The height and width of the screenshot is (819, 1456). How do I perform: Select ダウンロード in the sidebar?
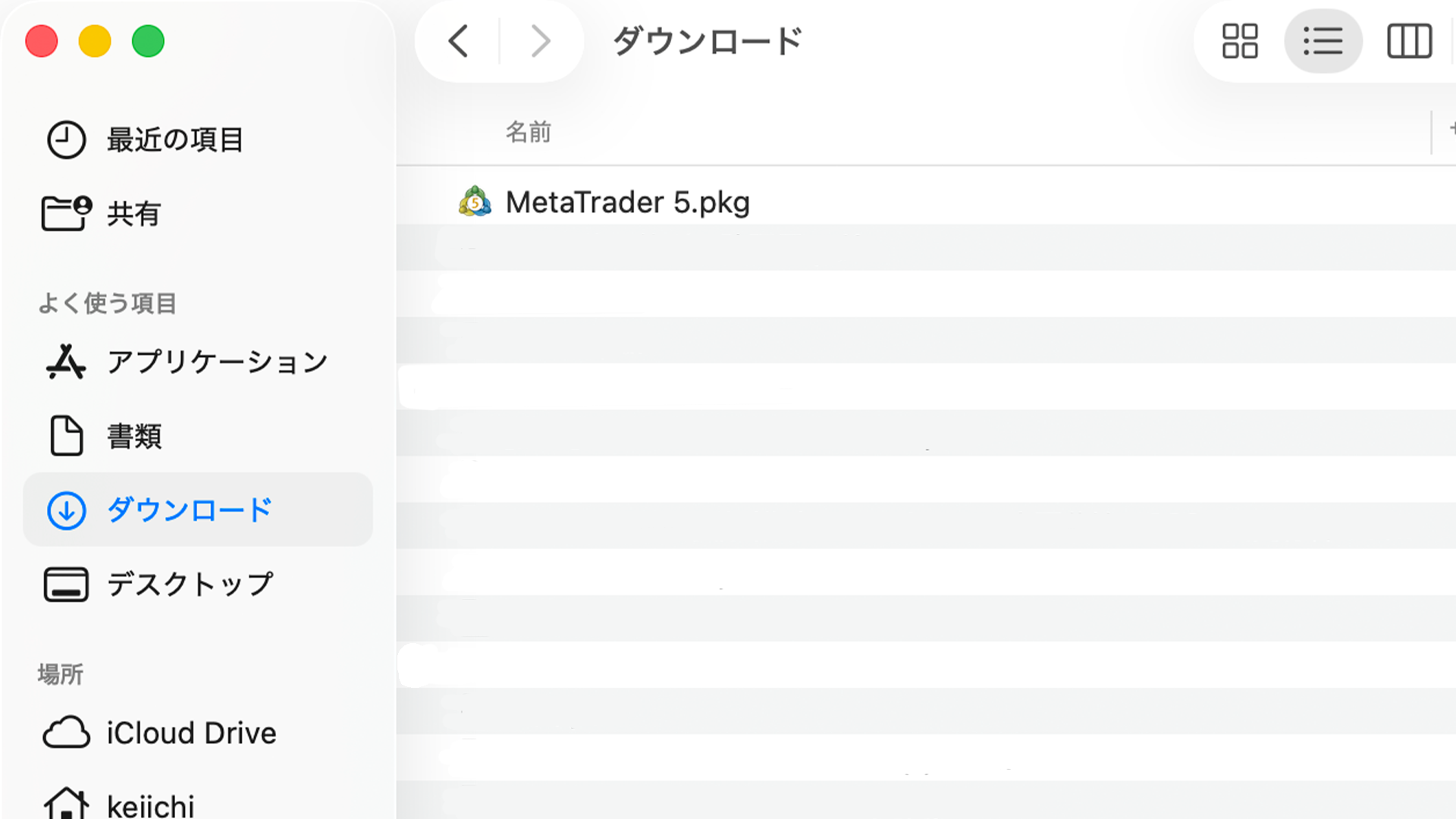pos(190,510)
